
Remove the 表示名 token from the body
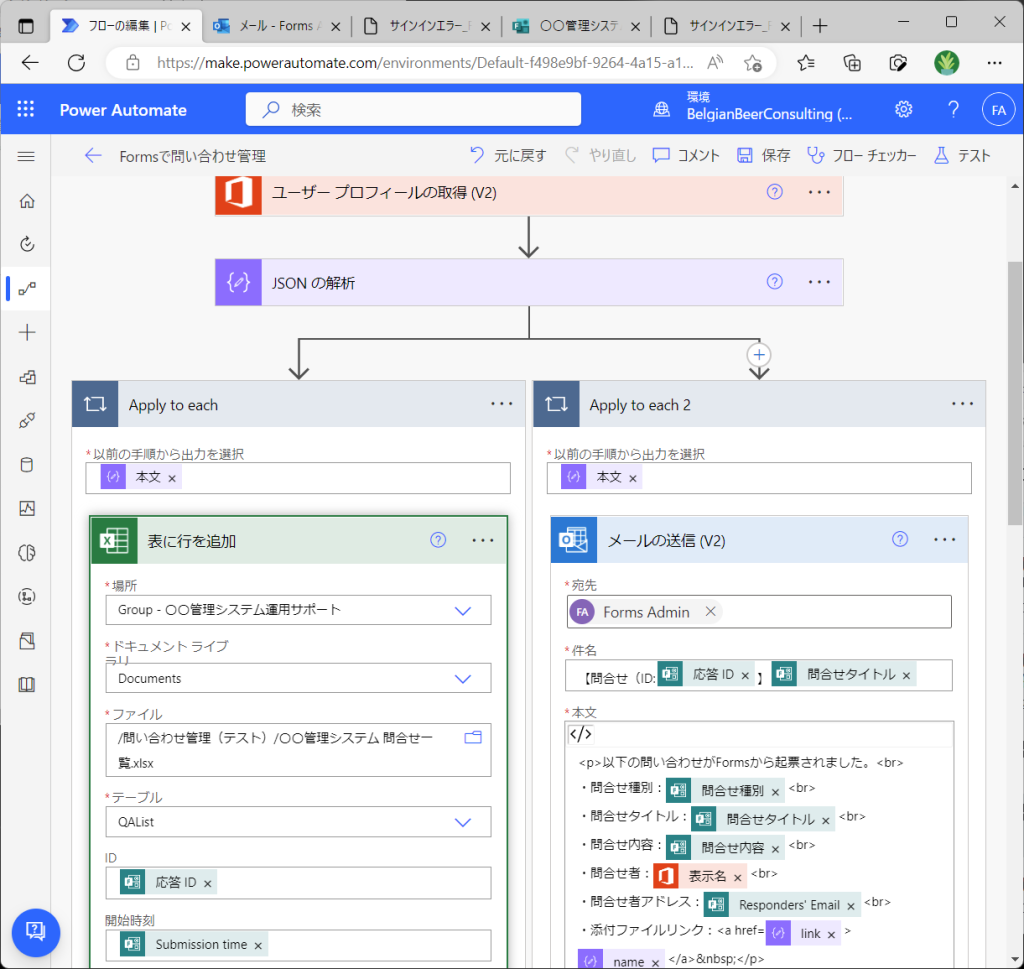click(737, 878)
